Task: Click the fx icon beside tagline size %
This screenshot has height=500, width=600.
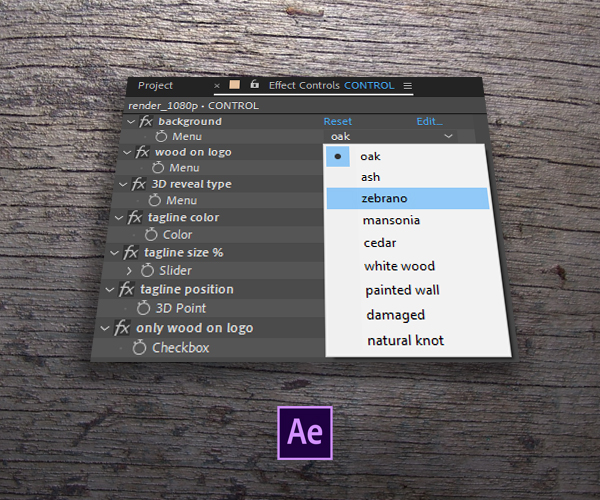Action: pyautogui.click(x=131, y=252)
